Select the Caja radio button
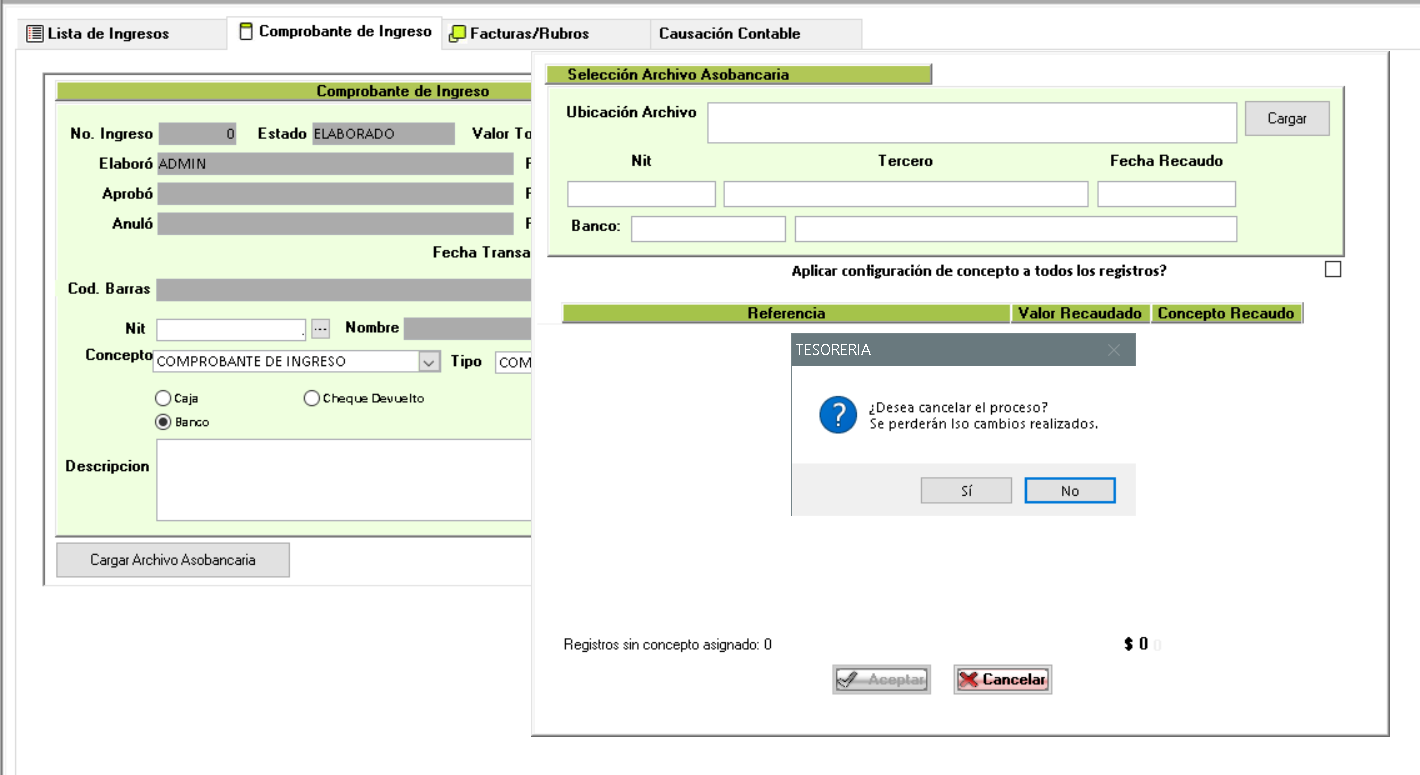 [x=163, y=398]
